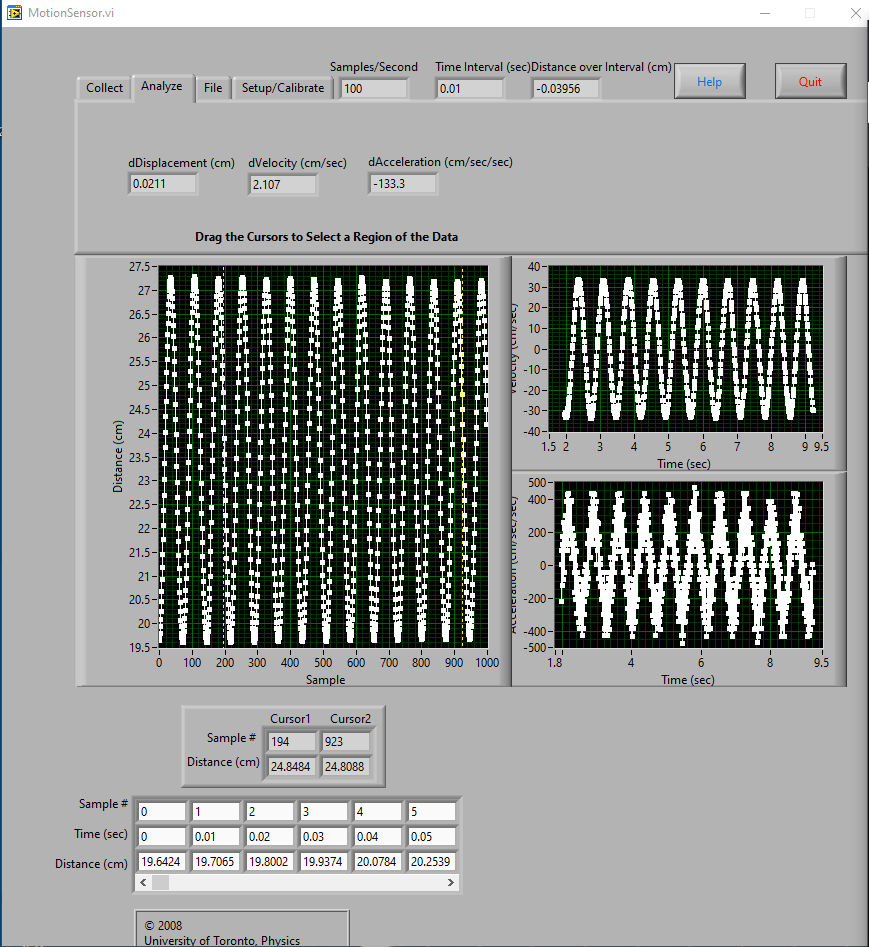Click Time cell showing 0.05

[432, 836]
